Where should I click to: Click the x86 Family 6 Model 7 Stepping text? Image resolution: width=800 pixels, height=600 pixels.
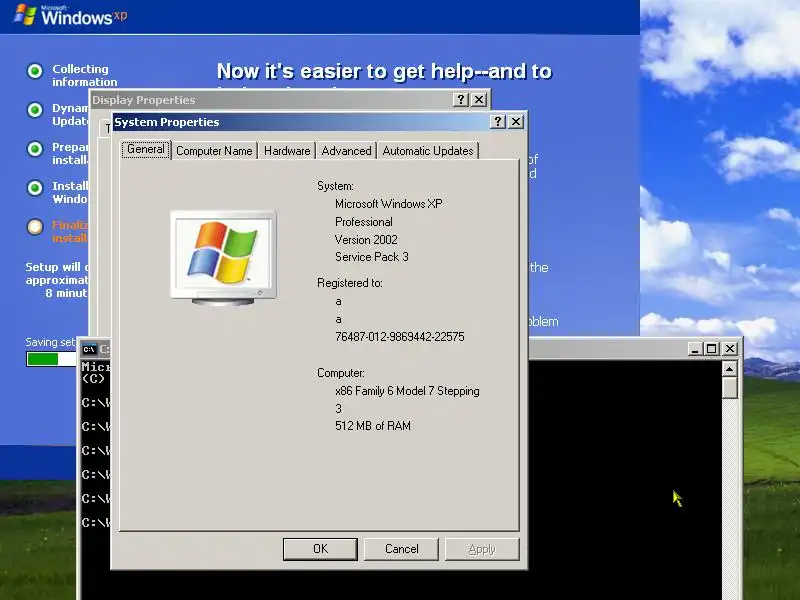click(x=407, y=391)
